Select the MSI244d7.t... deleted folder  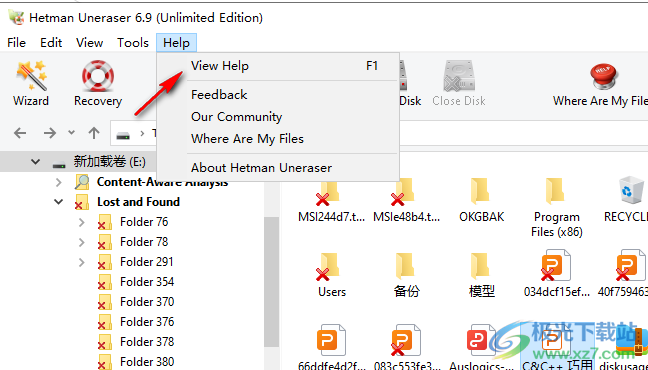[331, 201]
